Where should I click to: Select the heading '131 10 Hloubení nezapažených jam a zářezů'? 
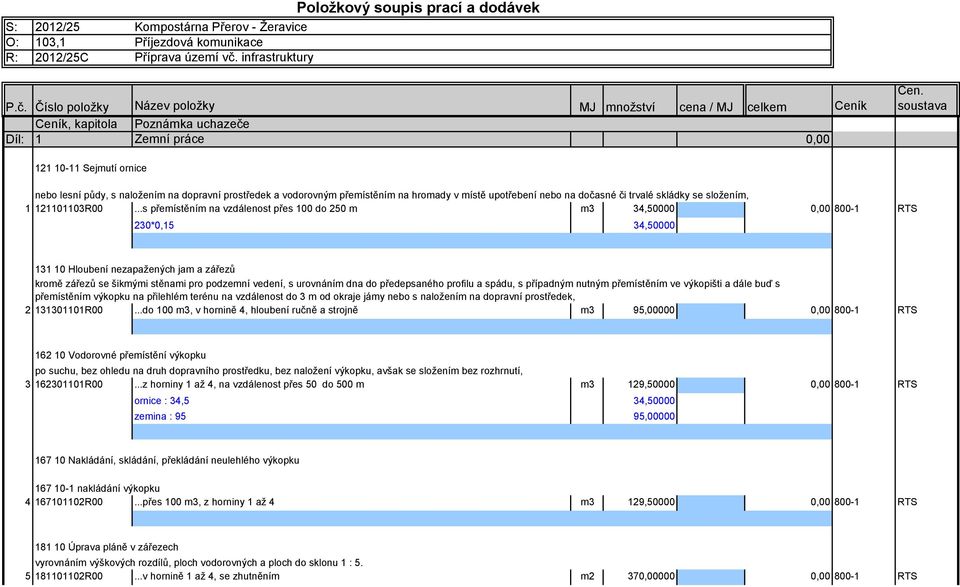[135, 269]
